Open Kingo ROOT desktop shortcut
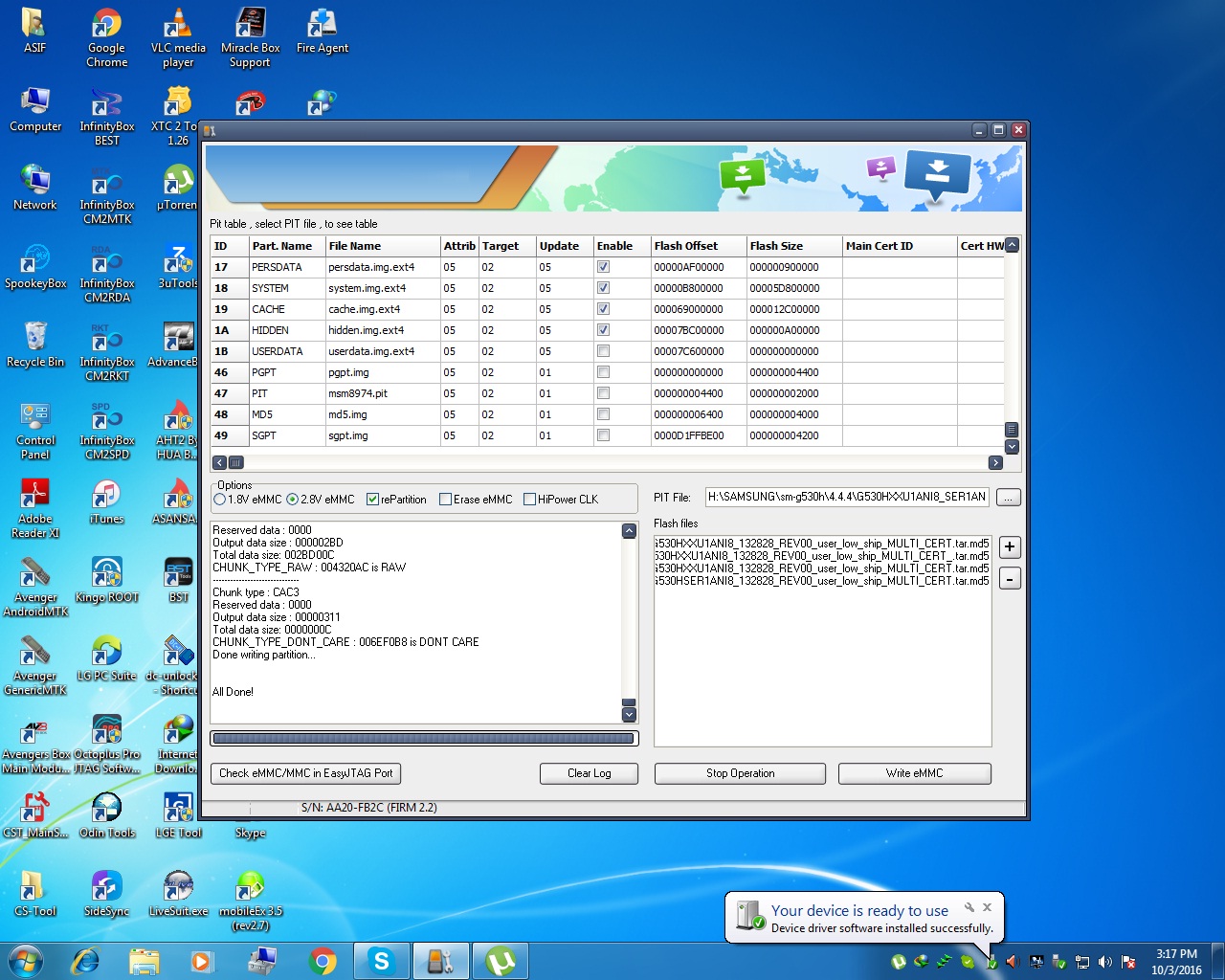 (x=106, y=581)
